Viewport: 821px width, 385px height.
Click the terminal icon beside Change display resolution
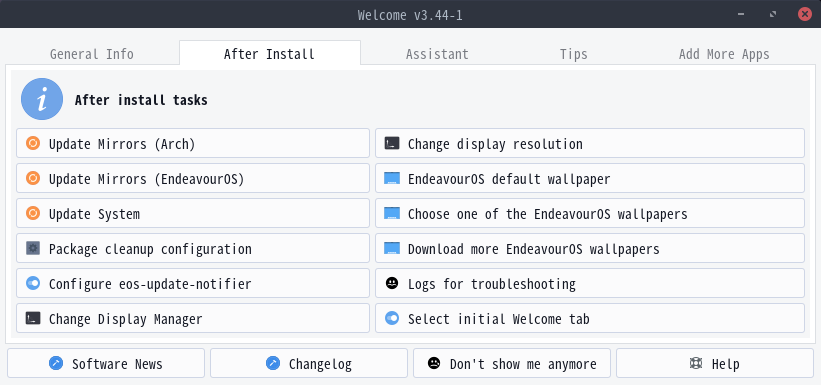coord(392,143)
